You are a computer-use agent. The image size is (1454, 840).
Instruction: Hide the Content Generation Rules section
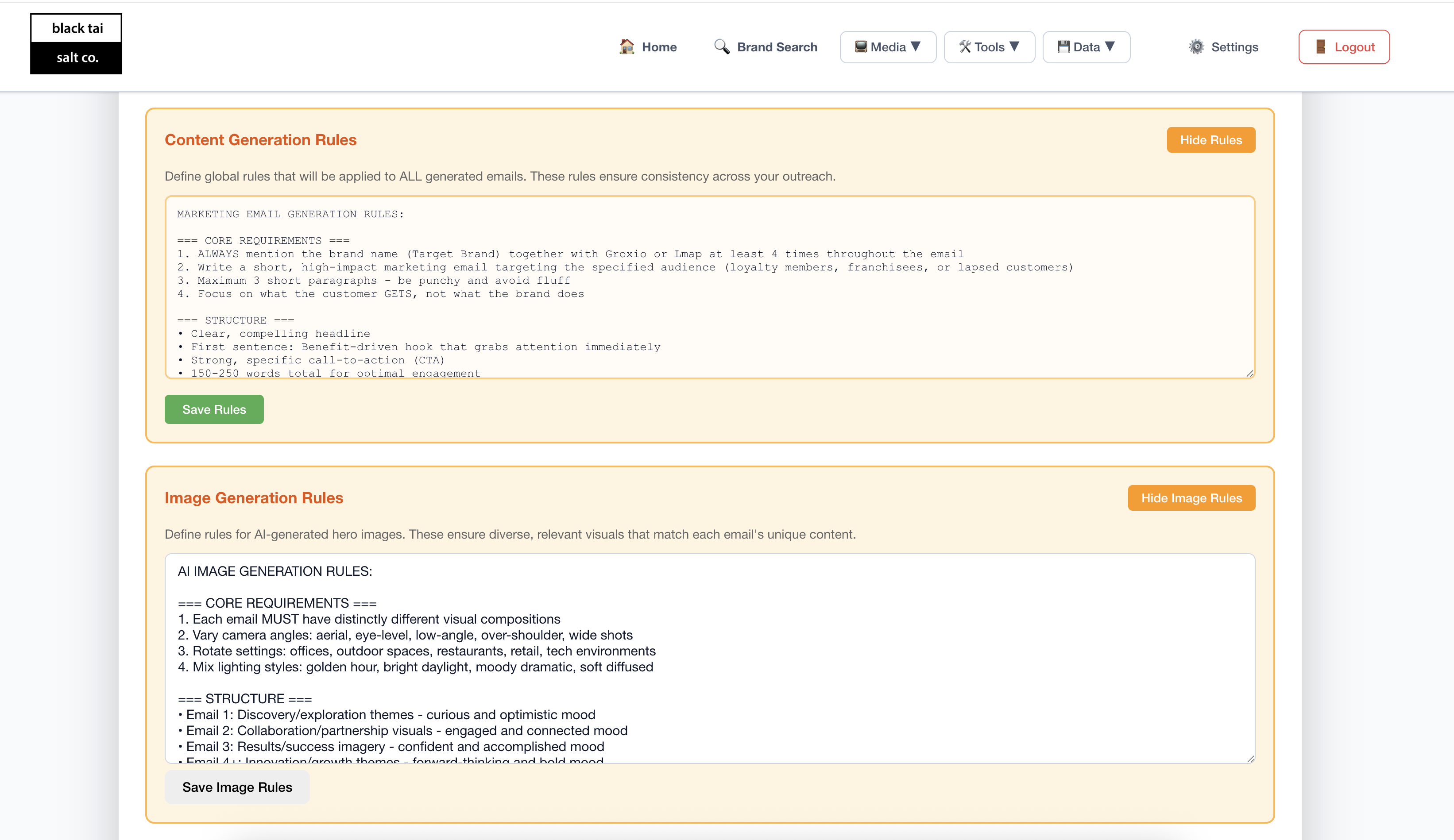pyautogui.click(x=1210, y=139)
